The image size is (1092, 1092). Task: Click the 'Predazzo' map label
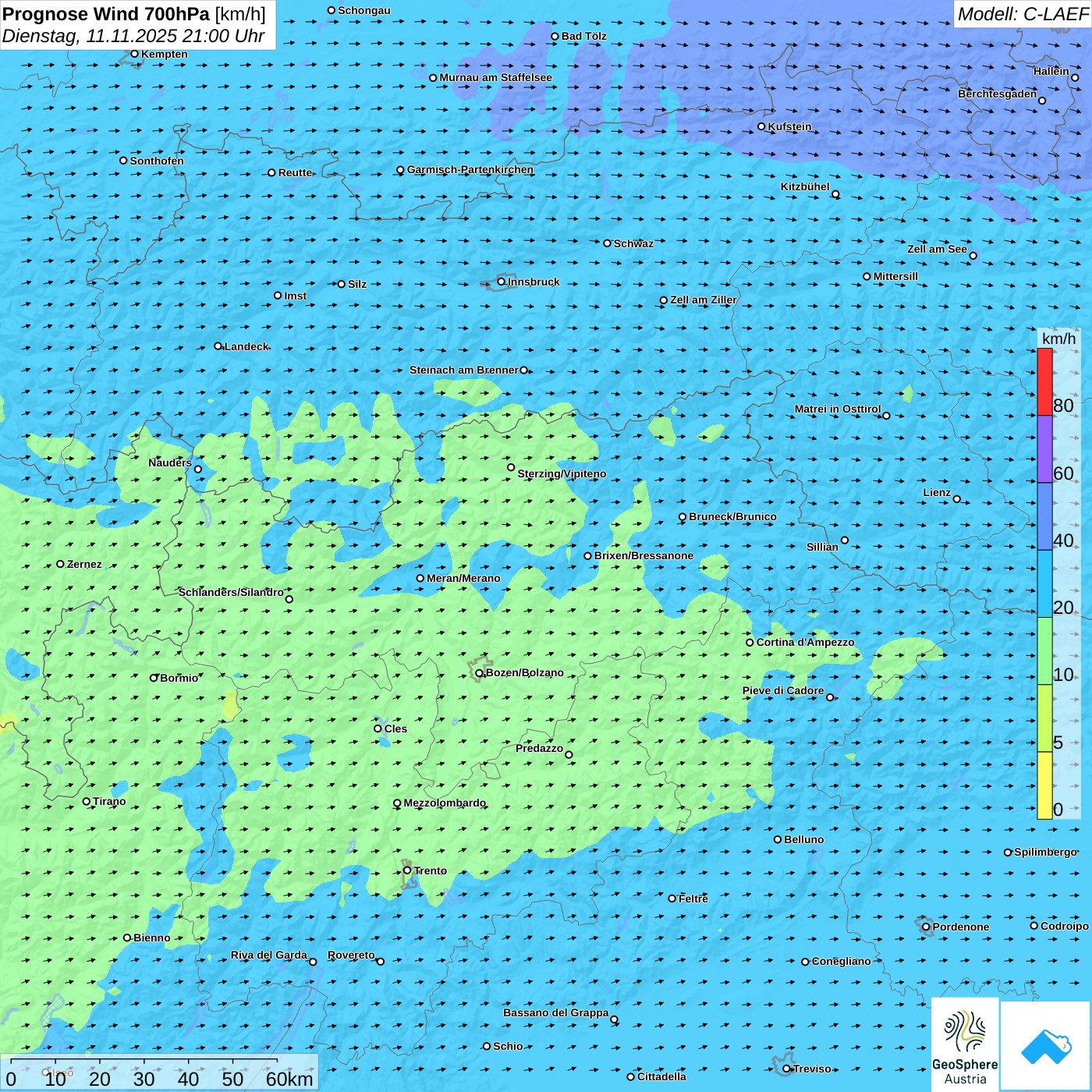(x=539, y=748)
